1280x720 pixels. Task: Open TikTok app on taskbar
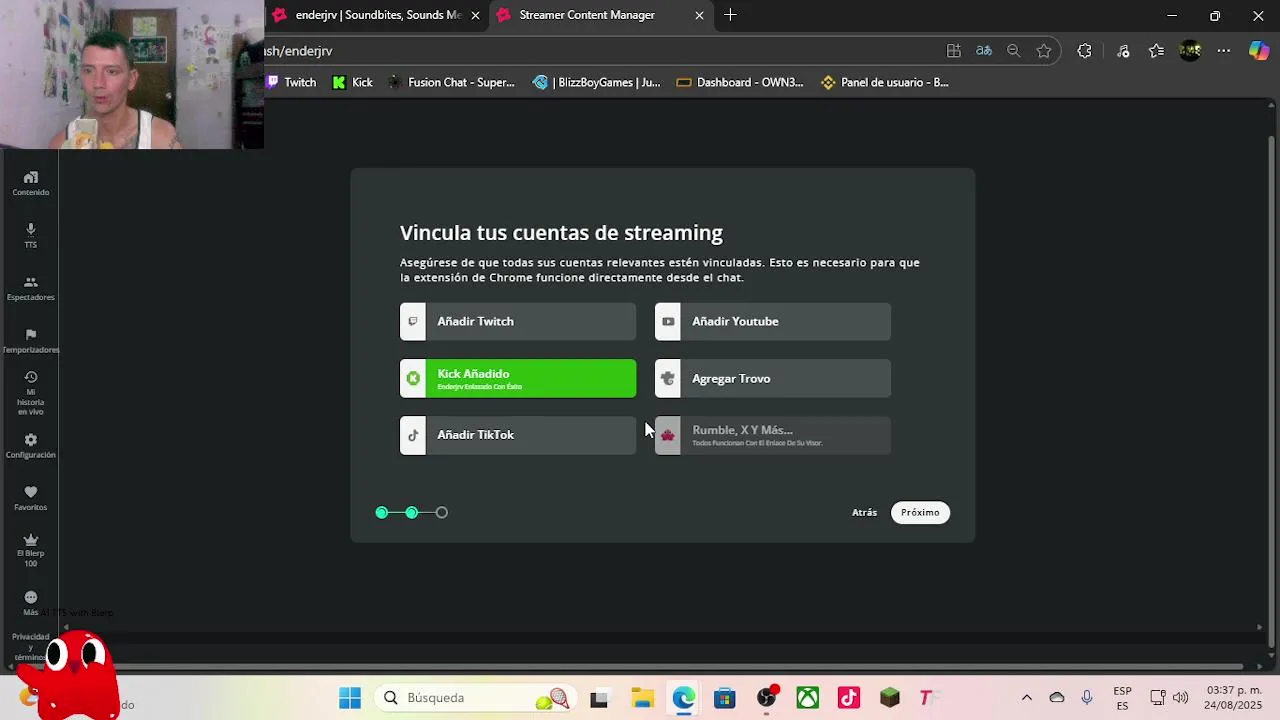pyautogui.click(x=849, y=698)
